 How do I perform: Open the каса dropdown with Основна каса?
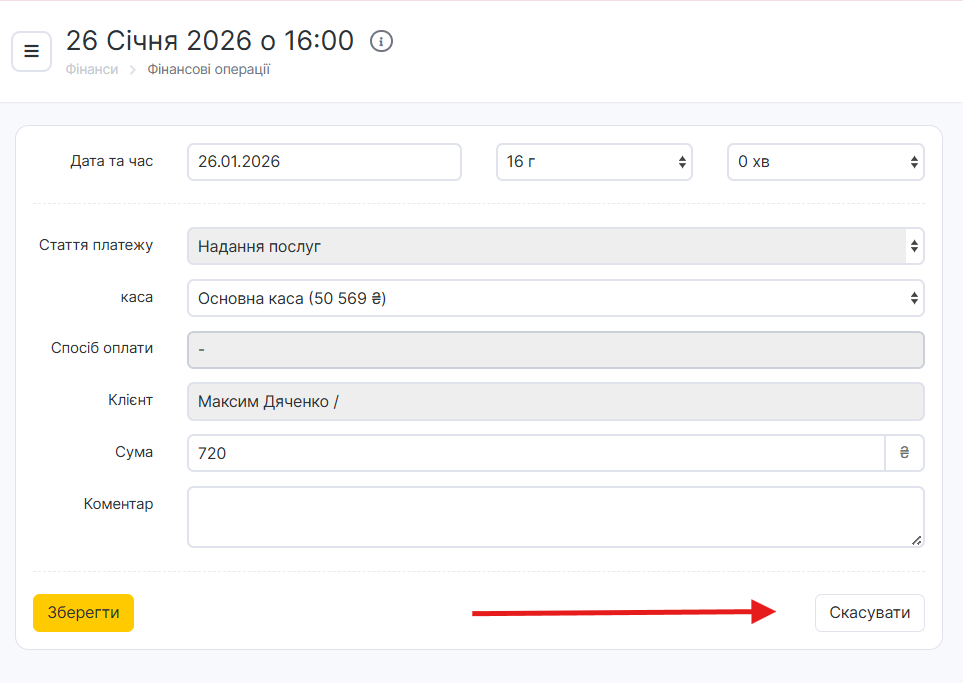click(555, 298)
